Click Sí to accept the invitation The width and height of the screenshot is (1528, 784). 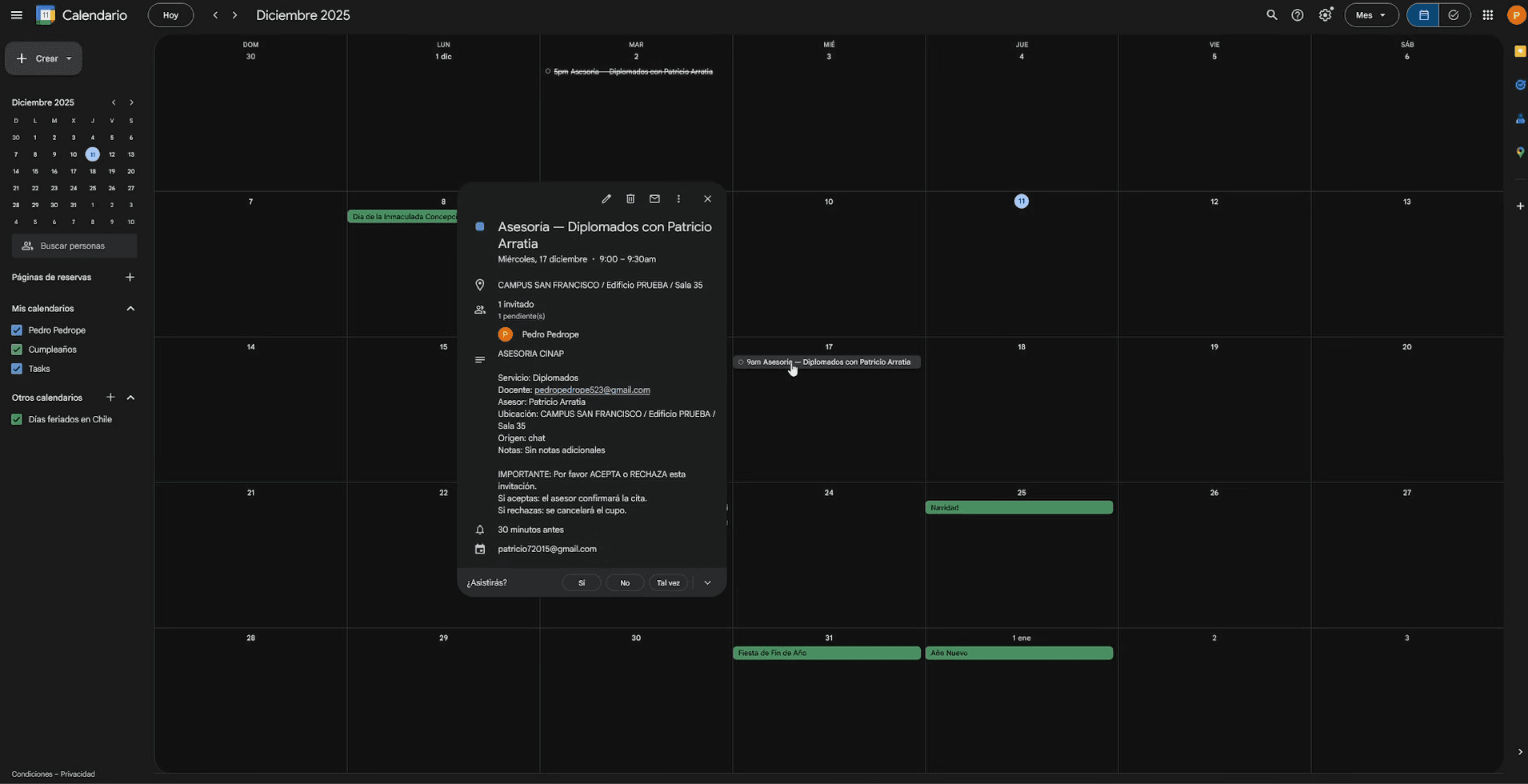coord(582,583)
